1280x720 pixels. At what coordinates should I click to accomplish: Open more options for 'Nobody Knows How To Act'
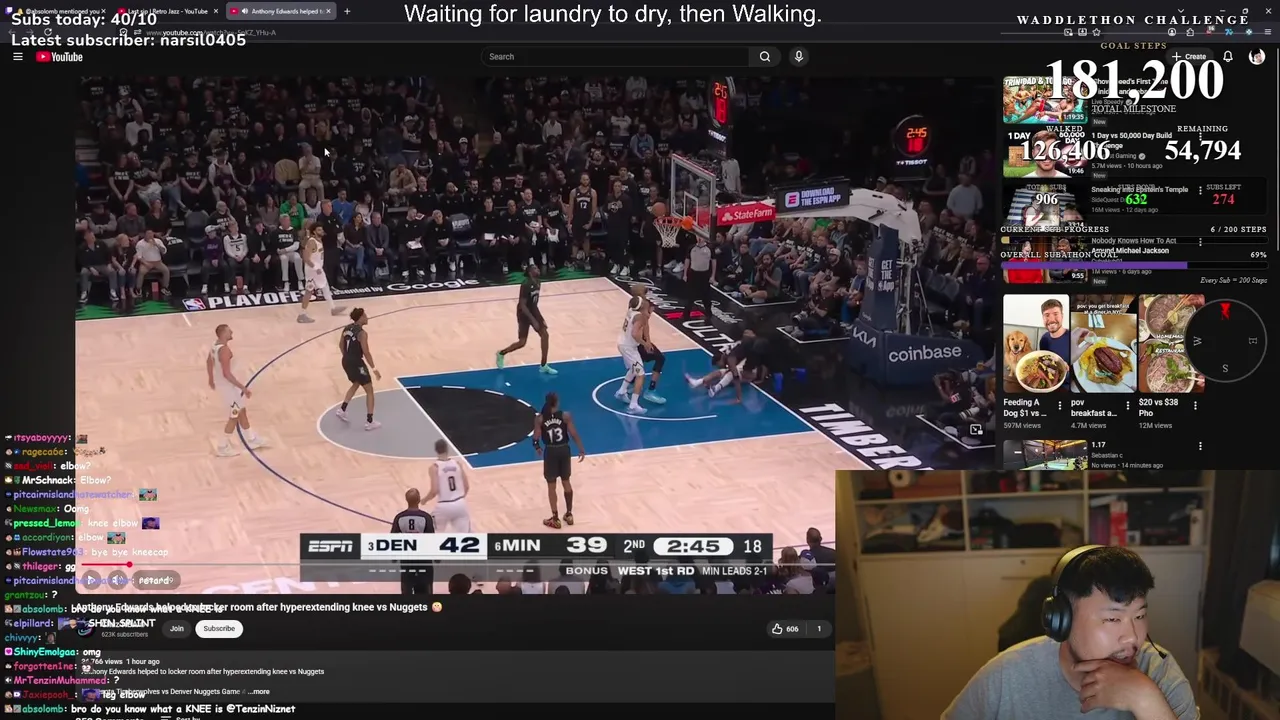coord(1200,242)
